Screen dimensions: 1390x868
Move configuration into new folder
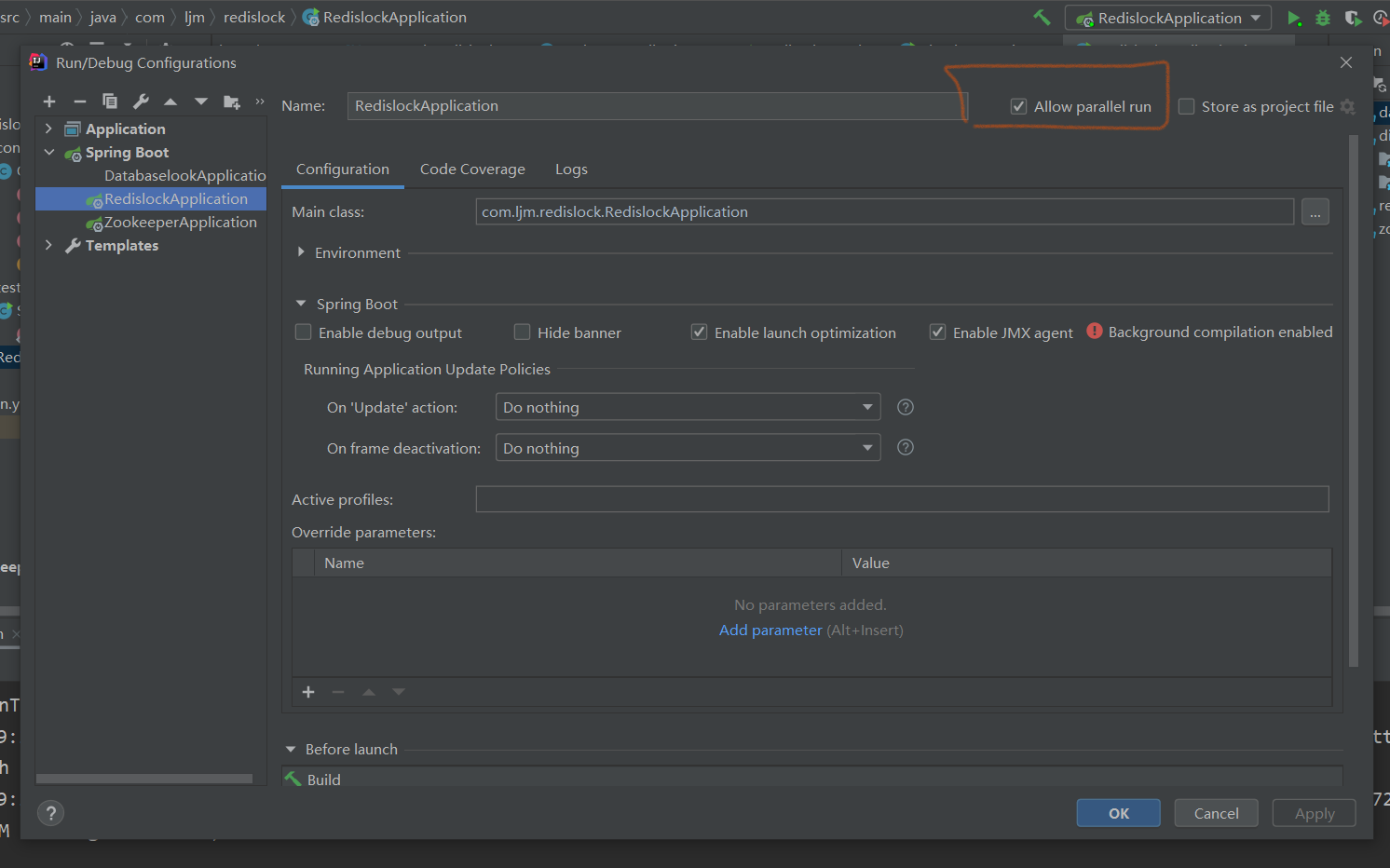click(x=232, y=102)
